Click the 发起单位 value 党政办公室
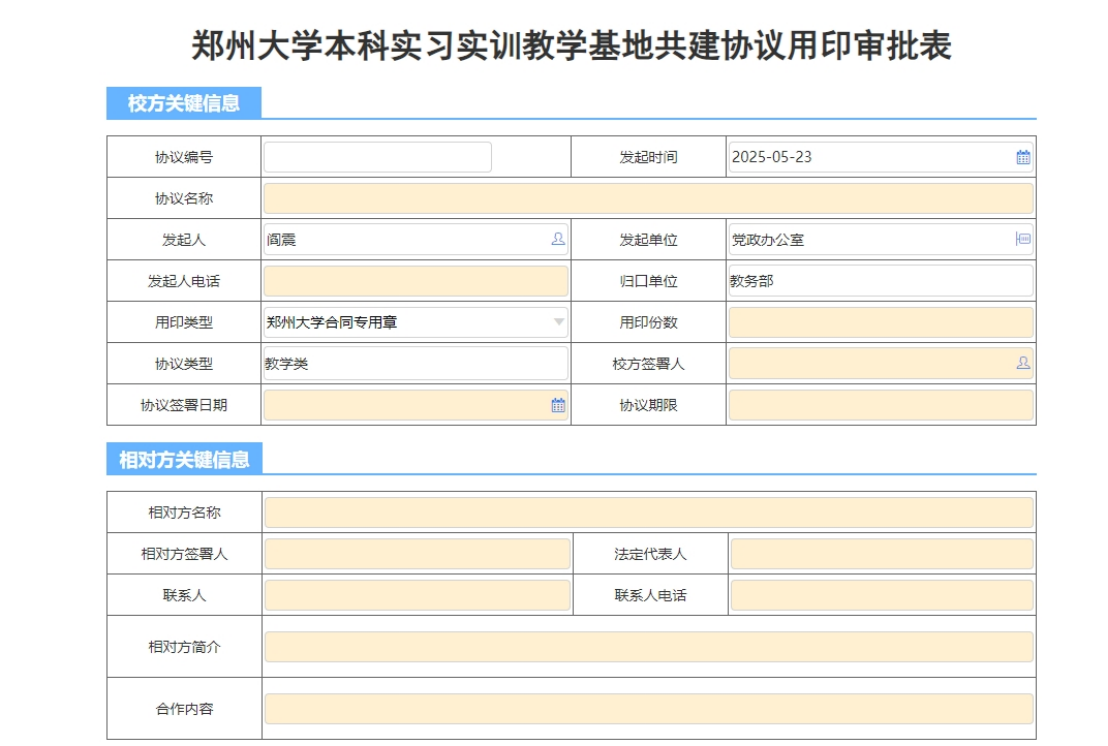 point(767,240)
